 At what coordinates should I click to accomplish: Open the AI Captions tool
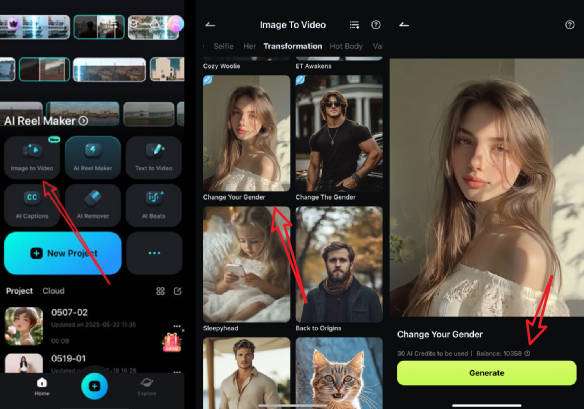(32, 205)
